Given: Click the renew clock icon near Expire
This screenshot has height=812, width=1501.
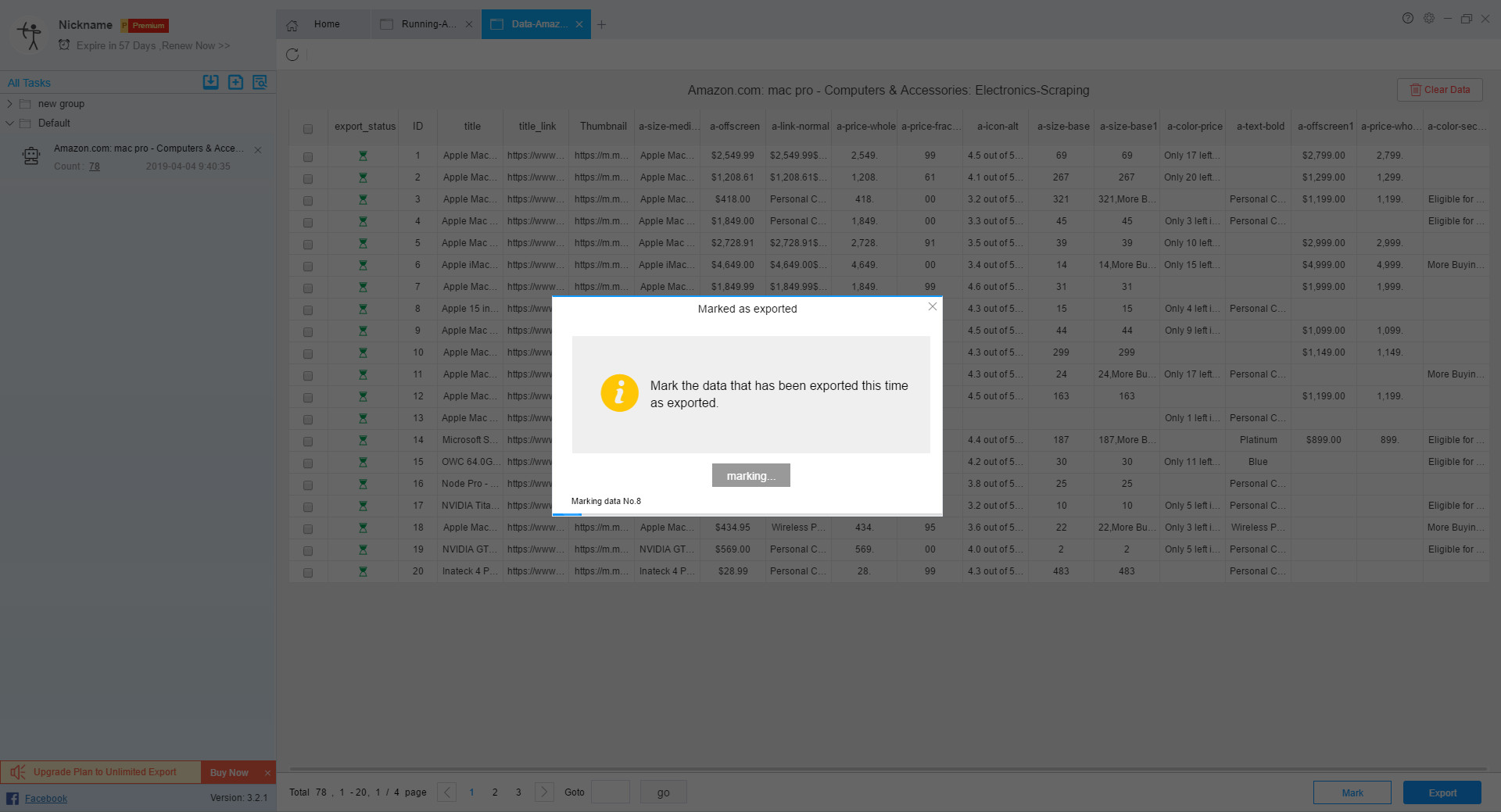Looking at the screenshot, I should 64,45.
